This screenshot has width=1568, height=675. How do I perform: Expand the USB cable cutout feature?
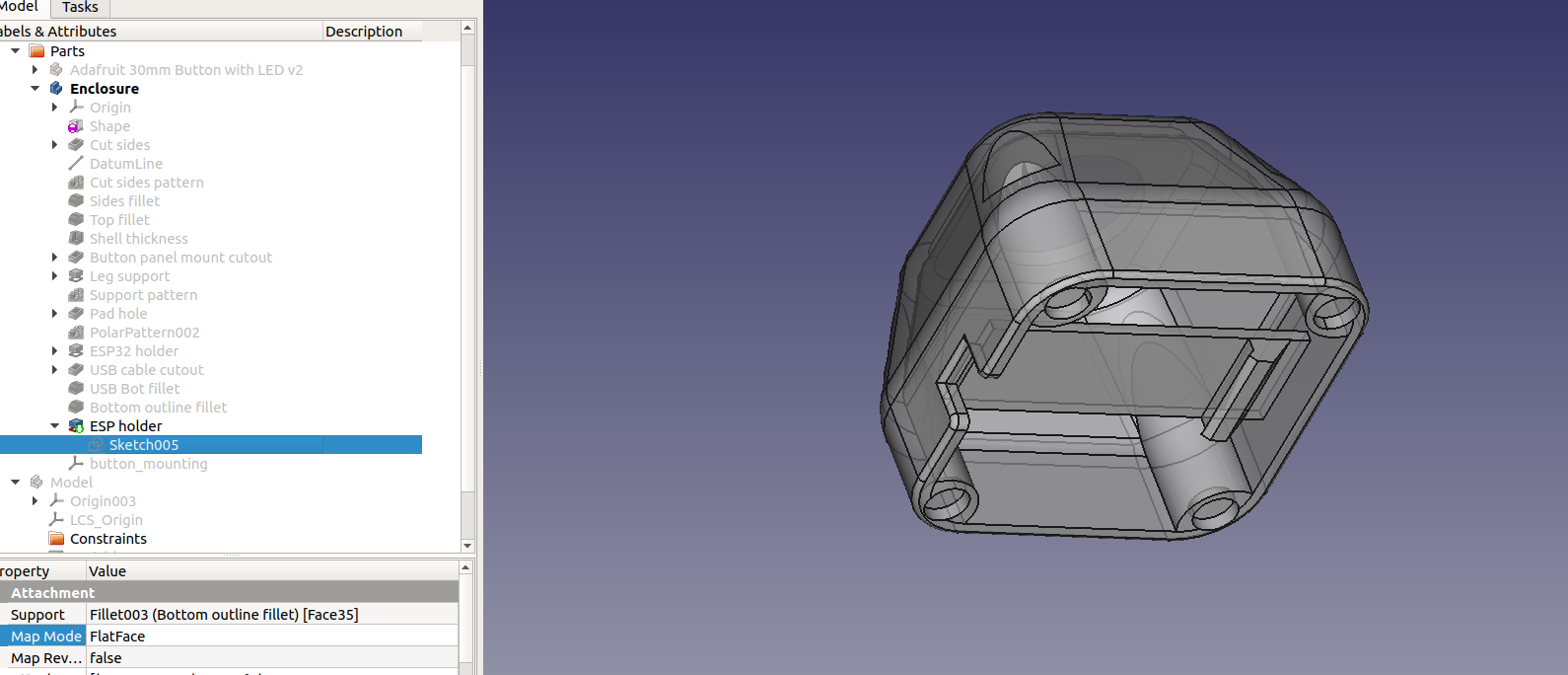pos(54,370)
